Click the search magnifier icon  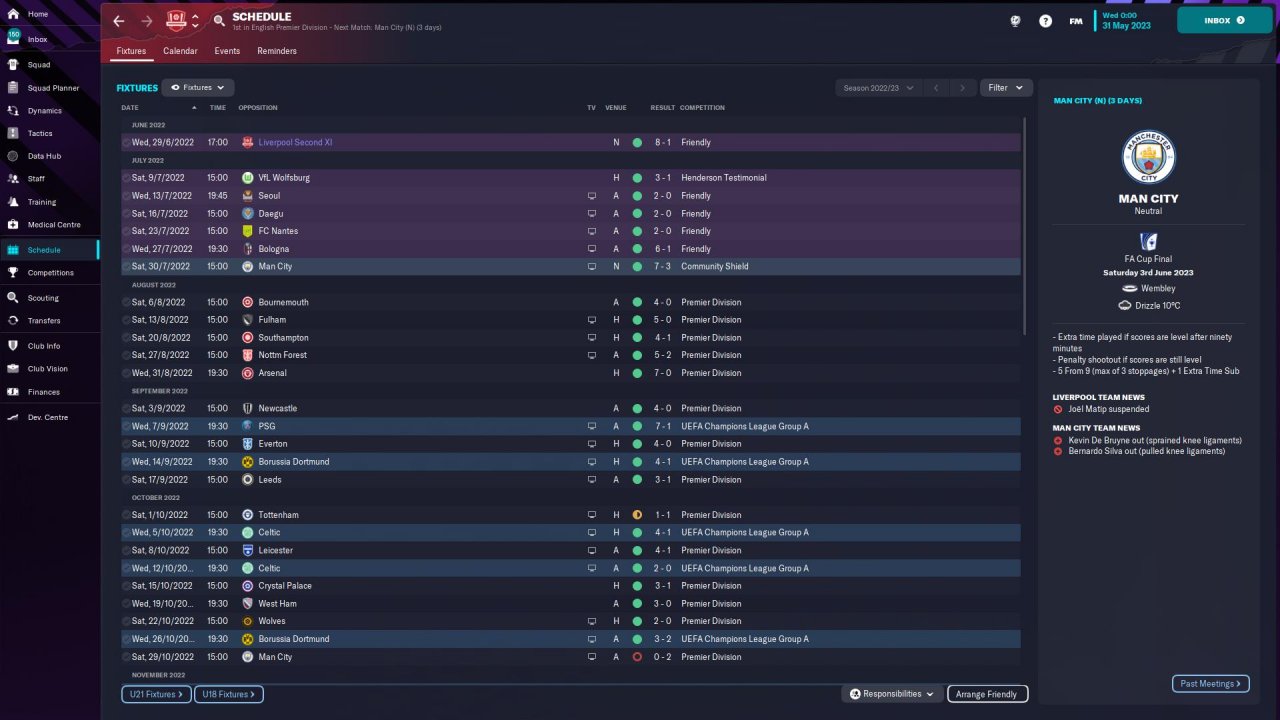coord(219,21)
